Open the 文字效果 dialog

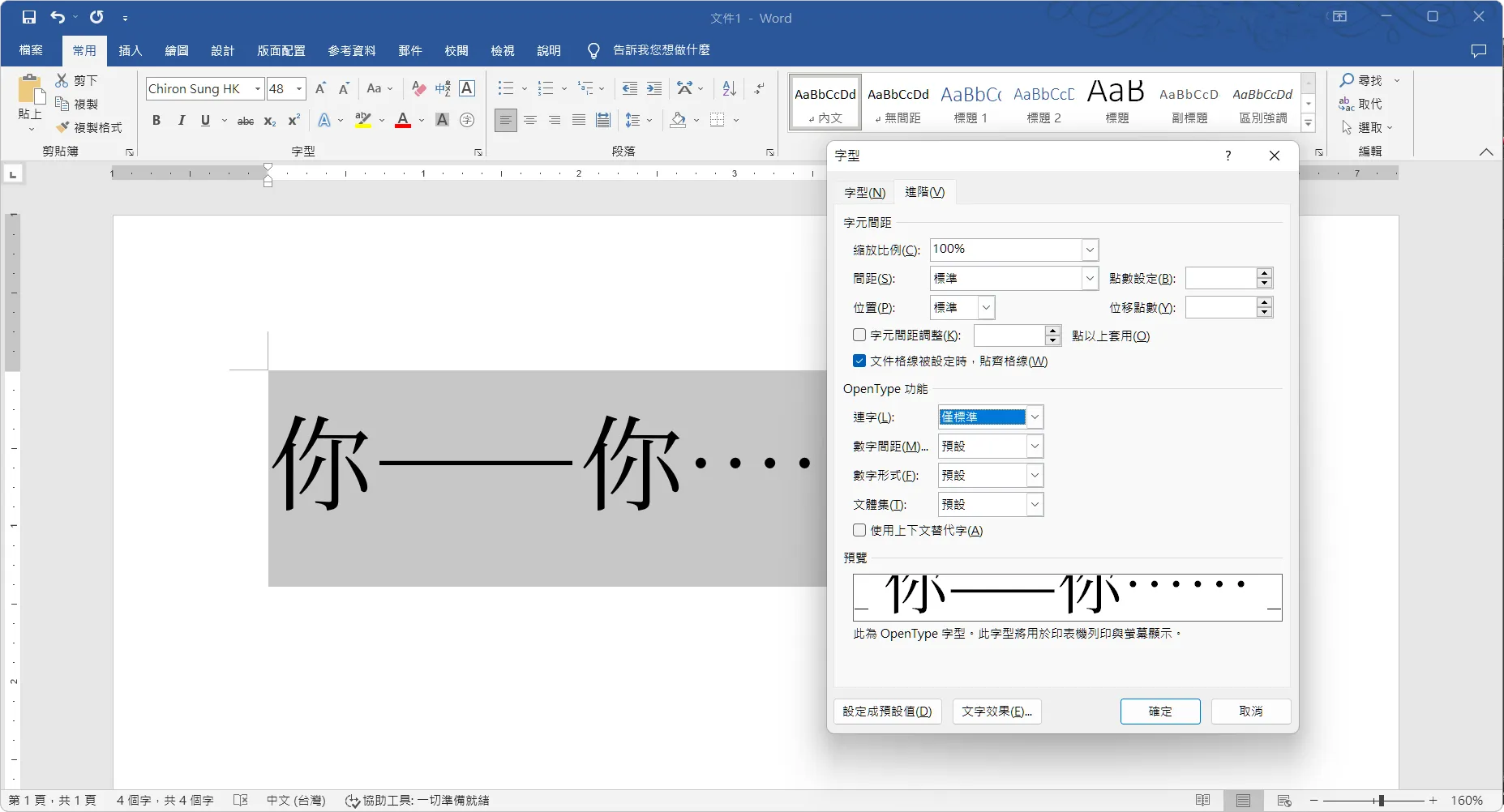pos(996,711)
